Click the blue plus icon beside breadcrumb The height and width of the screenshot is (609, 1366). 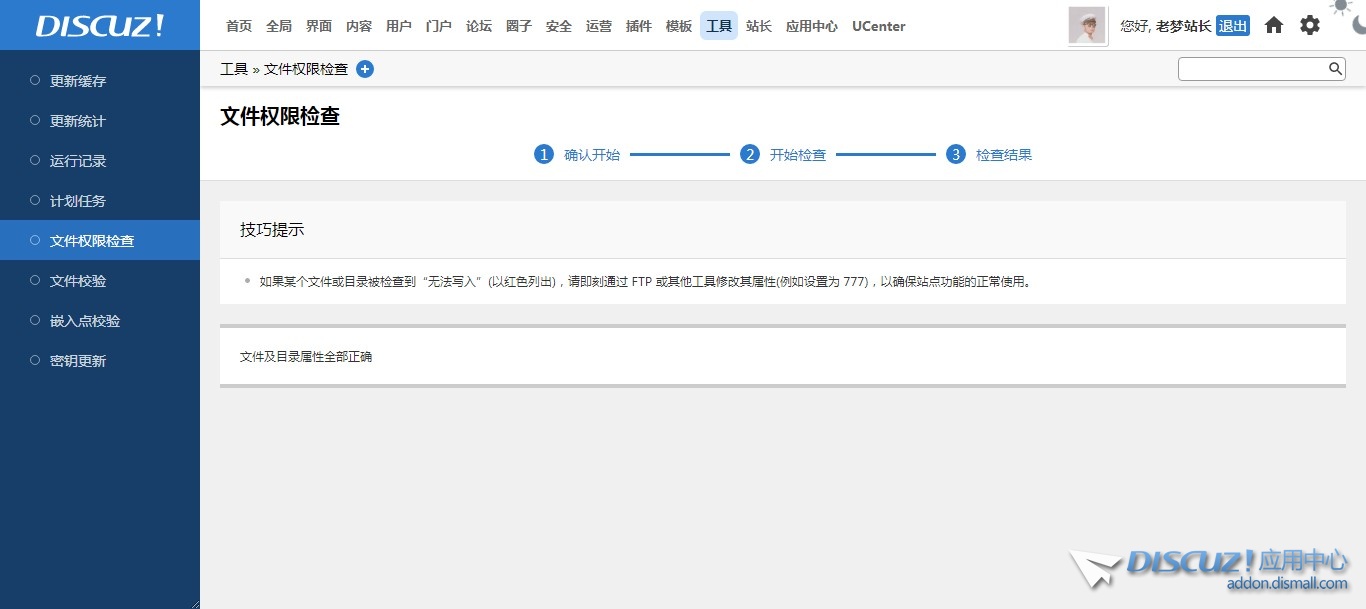[365, 69]
